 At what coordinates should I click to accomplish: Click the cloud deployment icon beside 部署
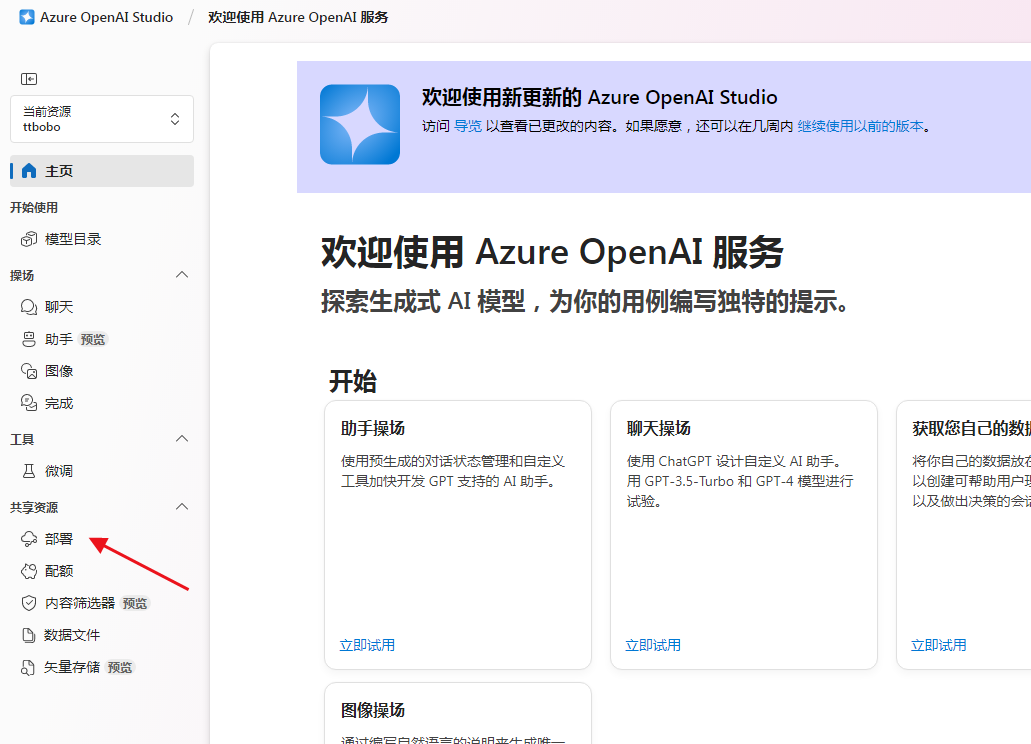coord(29,539)
